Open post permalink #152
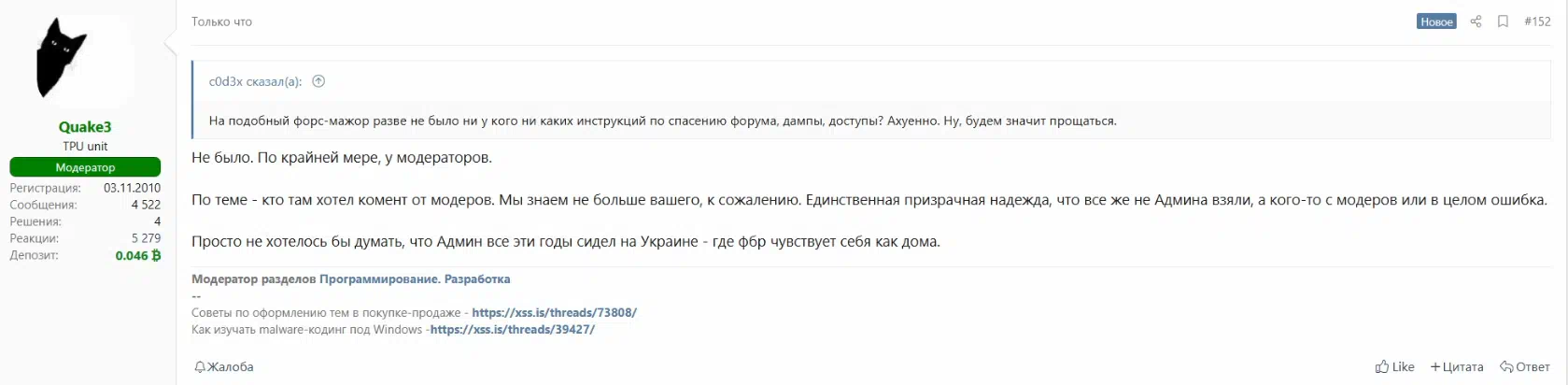This screenshot has height=385, width=1568. pos(1537,21)
